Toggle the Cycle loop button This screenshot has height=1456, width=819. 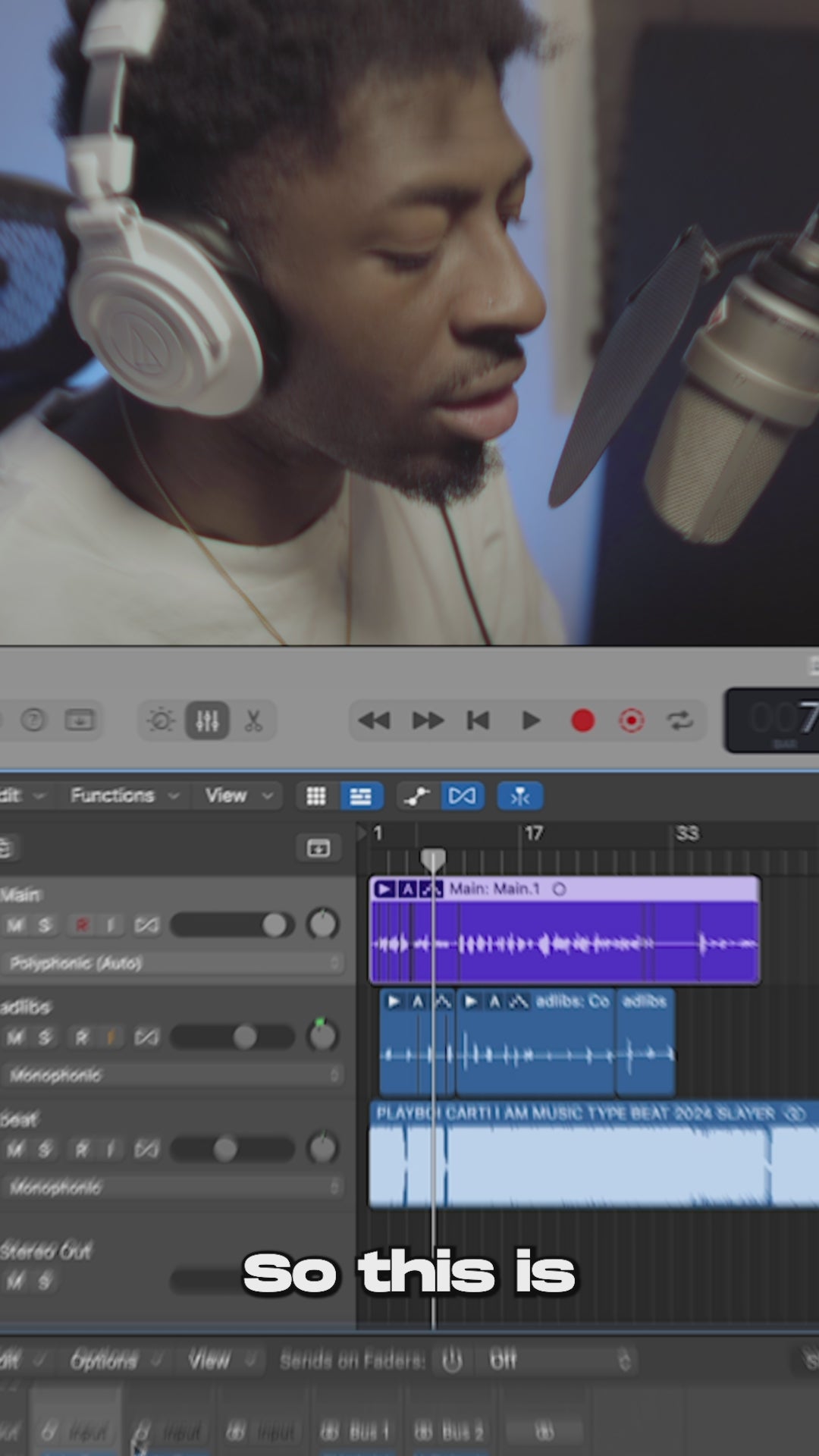pos(679,720)
